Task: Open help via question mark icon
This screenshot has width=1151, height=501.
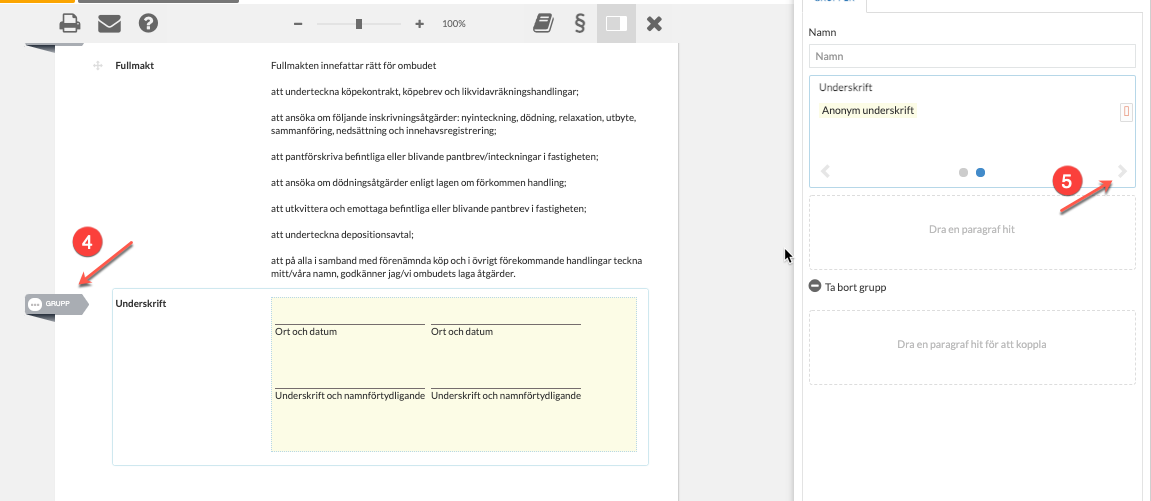Action: tap(148, 23)
